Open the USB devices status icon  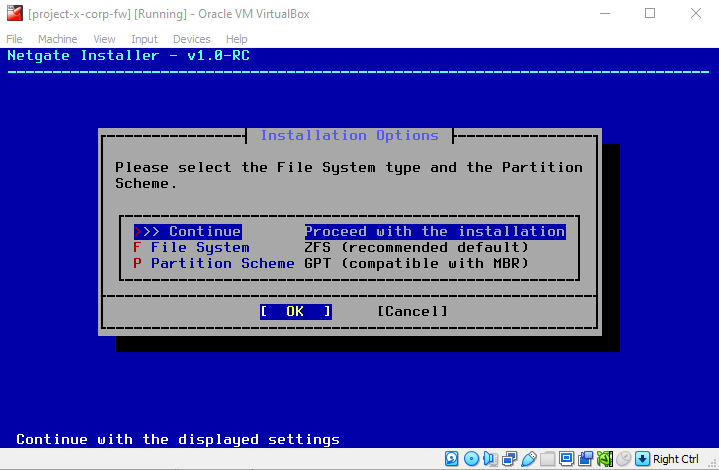528,459
